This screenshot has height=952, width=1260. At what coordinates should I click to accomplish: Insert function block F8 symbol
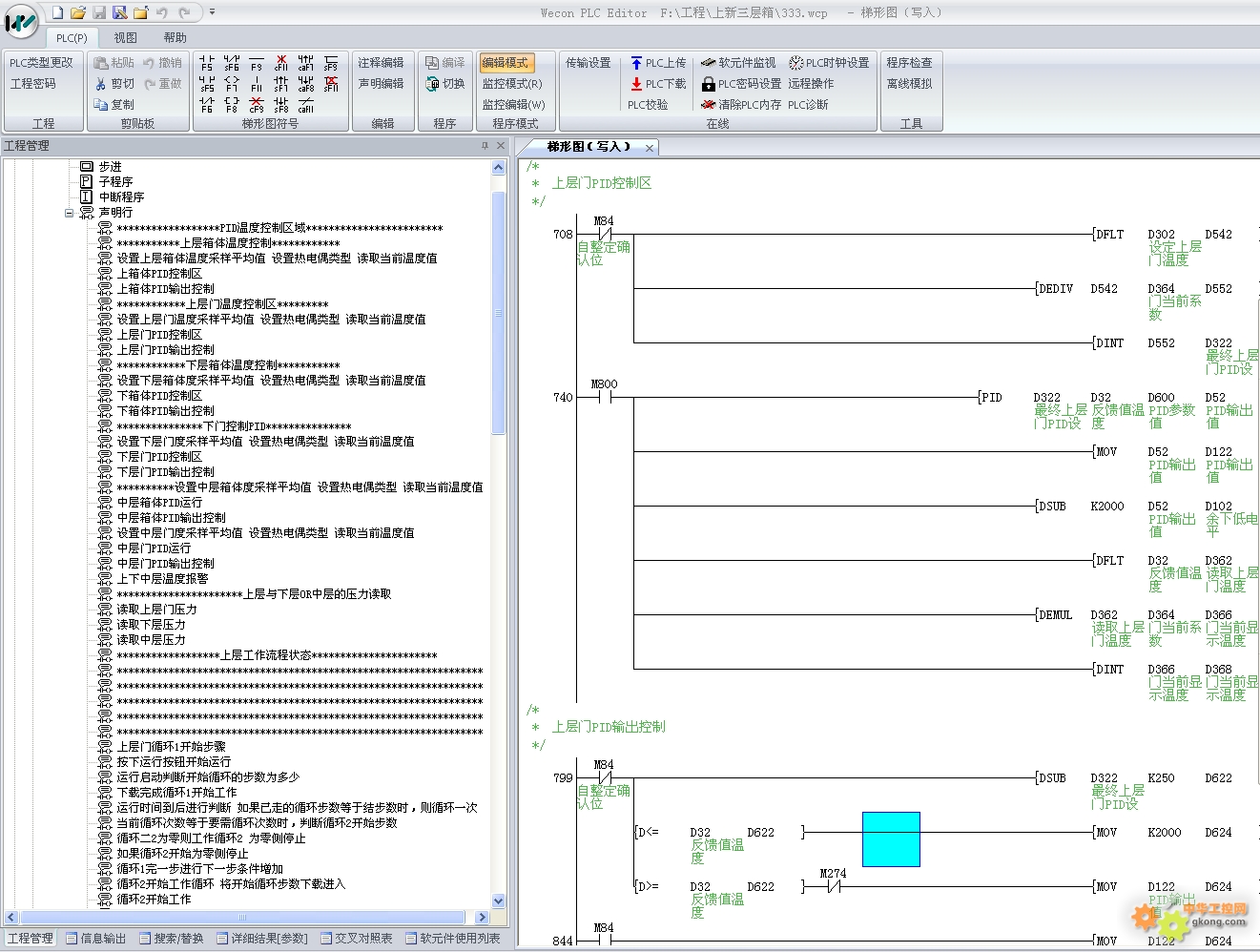(232, 105)
